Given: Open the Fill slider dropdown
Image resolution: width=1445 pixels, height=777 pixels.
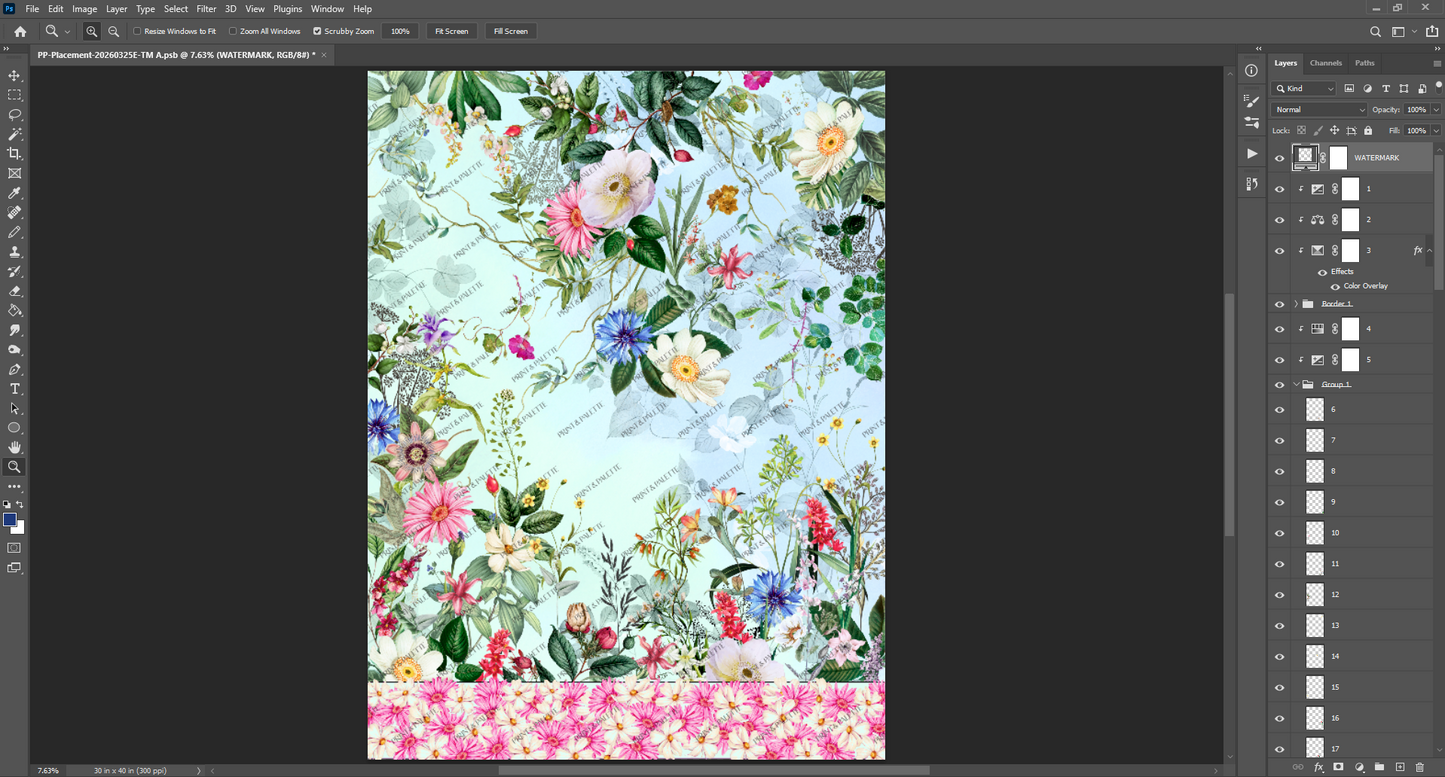Looking at the screenshot, I should (x=1437, y=130).
